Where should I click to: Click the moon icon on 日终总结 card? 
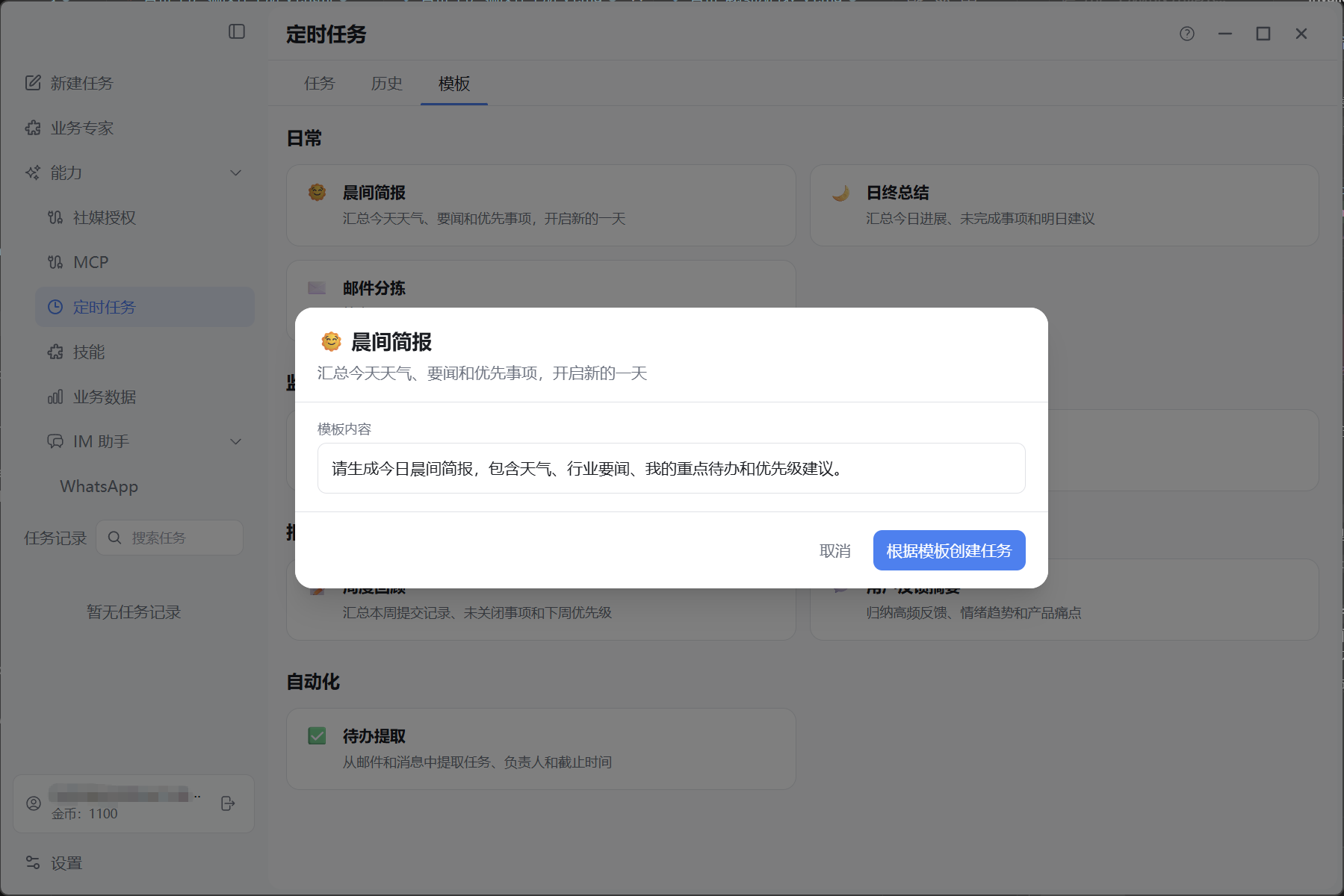(840, 193)
